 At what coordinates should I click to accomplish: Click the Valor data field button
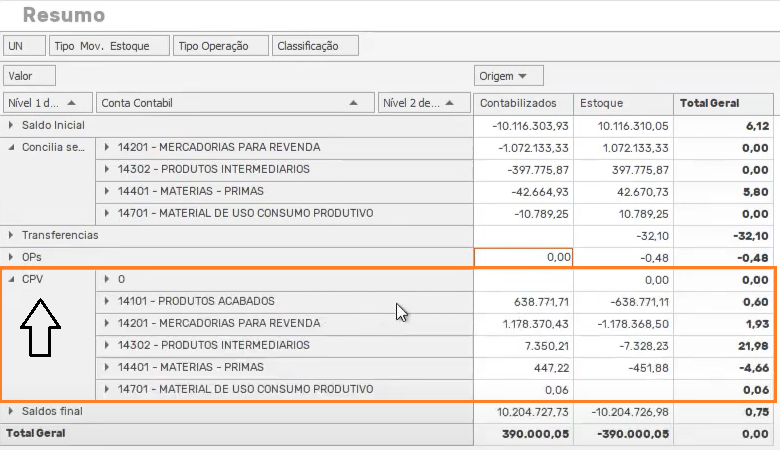[29, 76]
